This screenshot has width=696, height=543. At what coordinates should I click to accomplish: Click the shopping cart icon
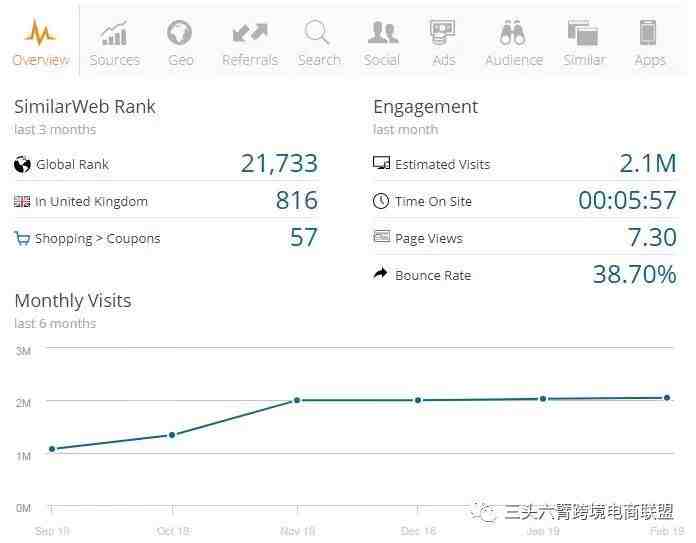(22, 238)
